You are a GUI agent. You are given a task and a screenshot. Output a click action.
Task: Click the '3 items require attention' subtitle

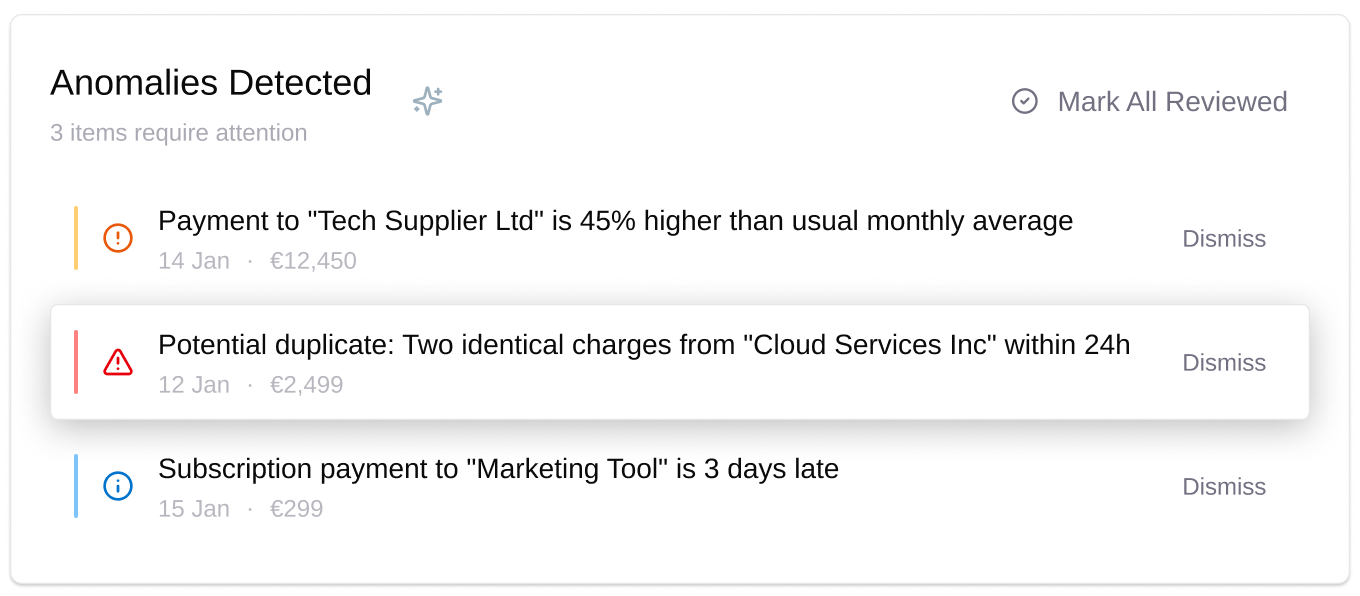pyautogui.click(x=179, y=133)
